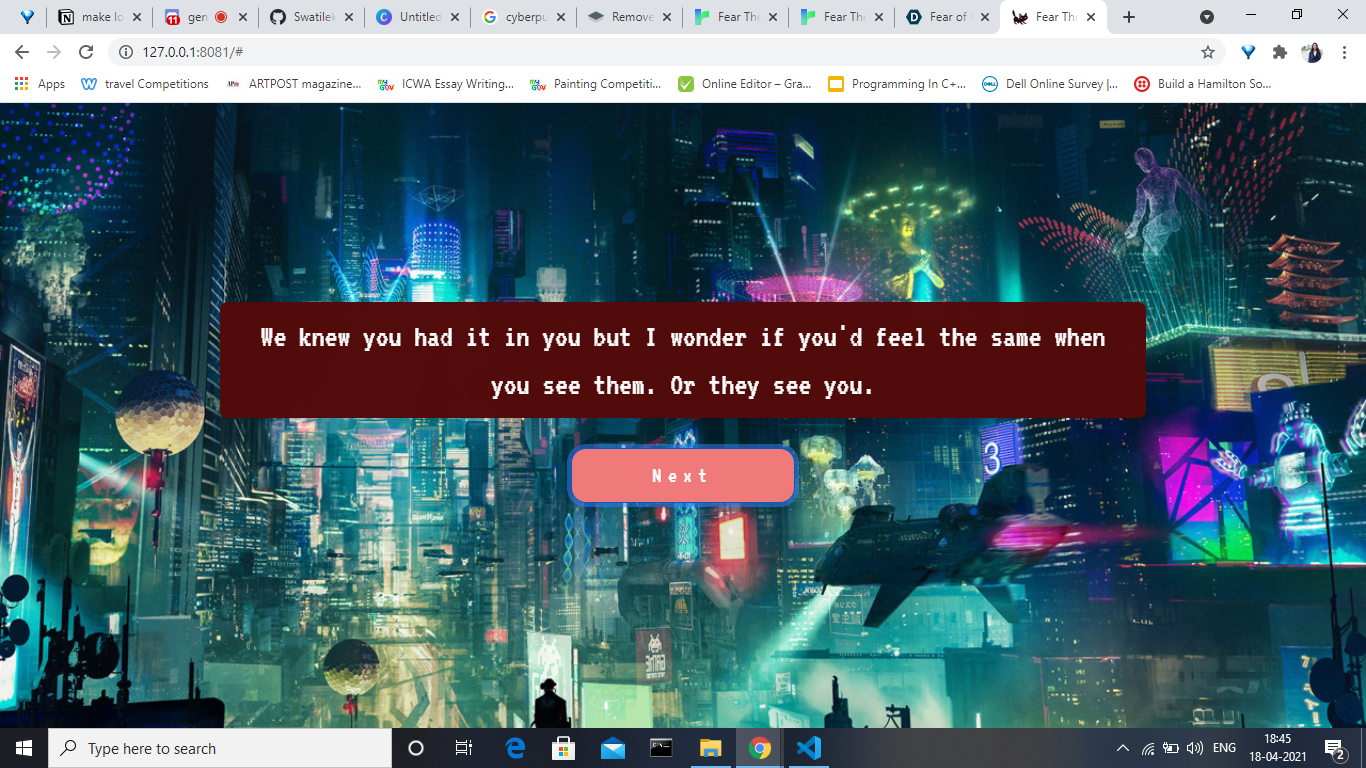The height and width of the screenshot is (768, 1366).
Task: Switch to the Untitled tab
Action: pos(416,17)
